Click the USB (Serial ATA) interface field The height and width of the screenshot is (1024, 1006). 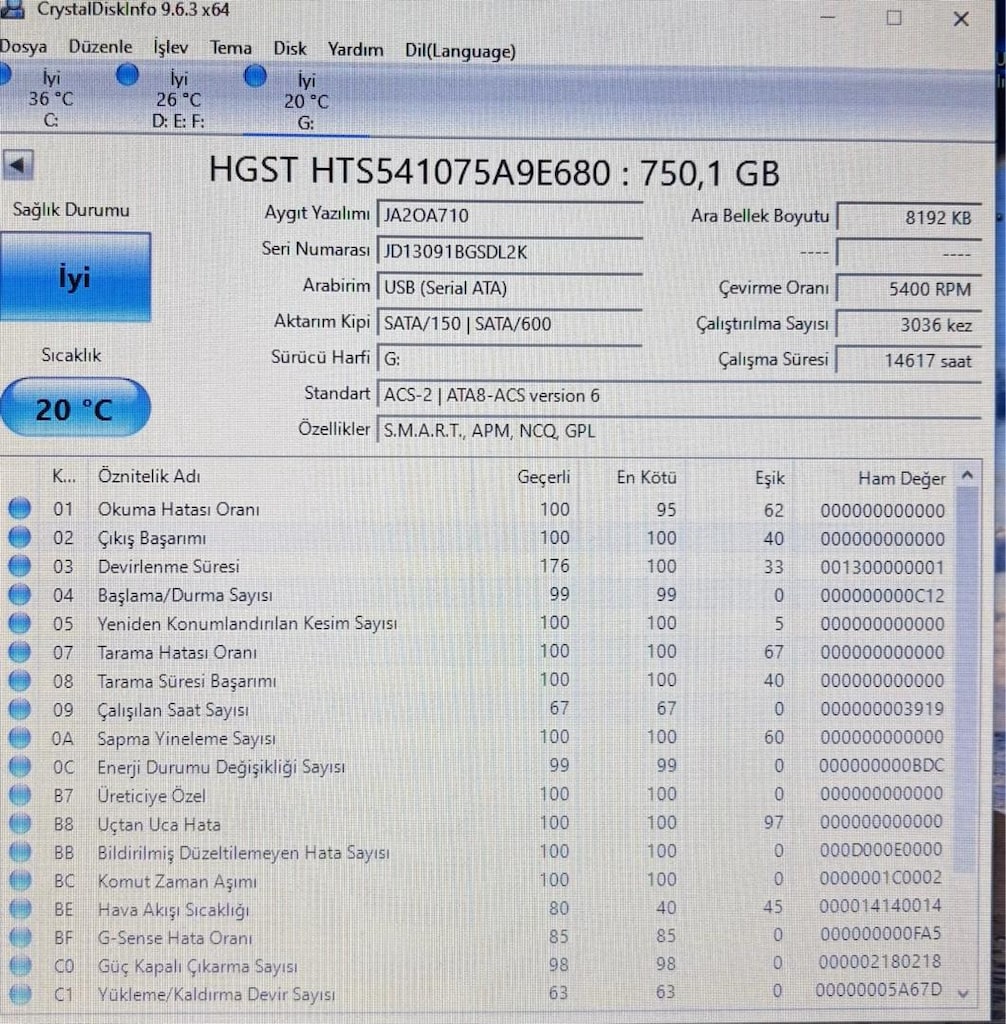pyautogui.click(x=510, y=288)
